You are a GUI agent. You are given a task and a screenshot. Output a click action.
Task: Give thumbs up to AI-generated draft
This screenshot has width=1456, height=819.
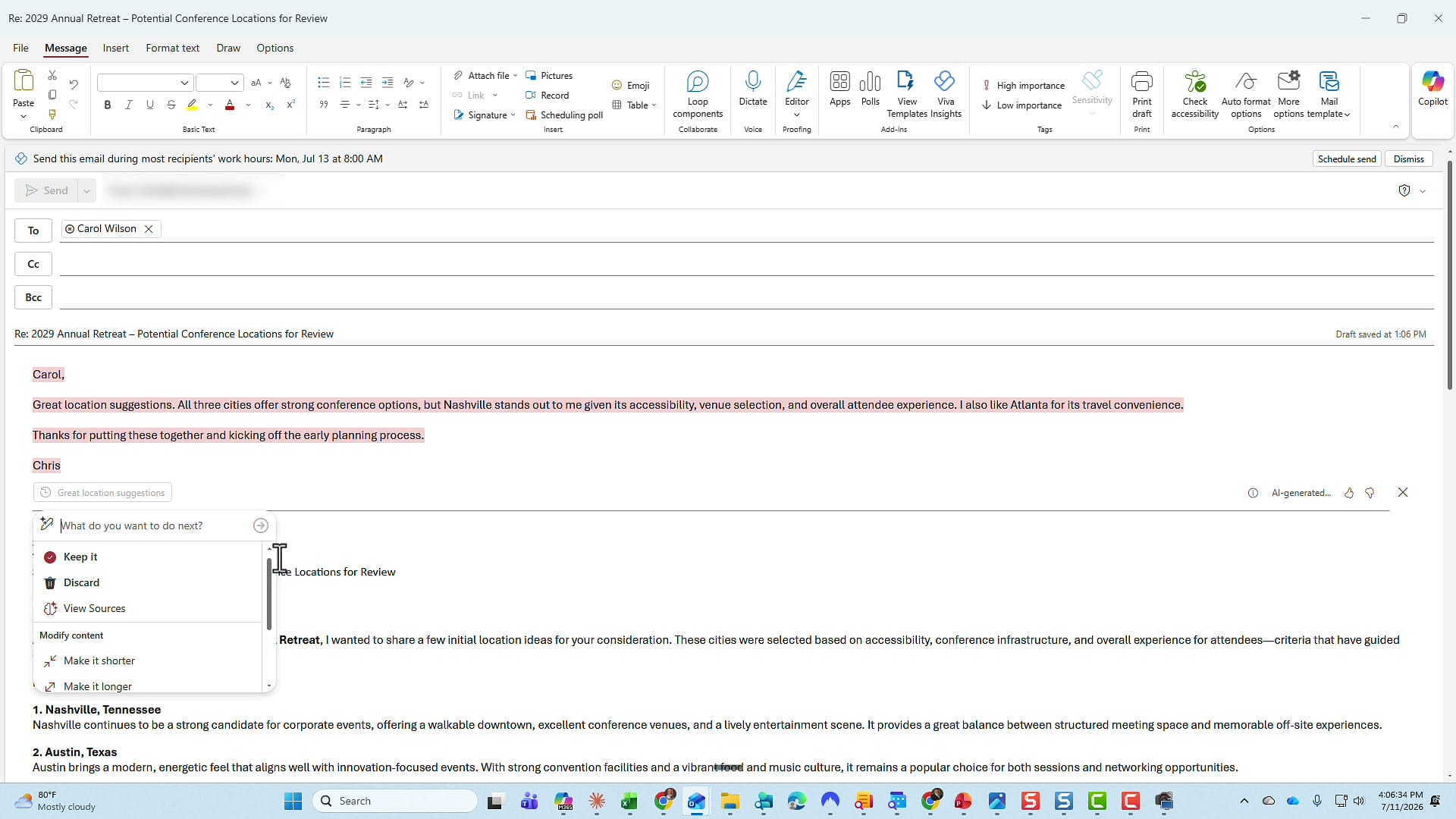click(x=1349, y=493)
